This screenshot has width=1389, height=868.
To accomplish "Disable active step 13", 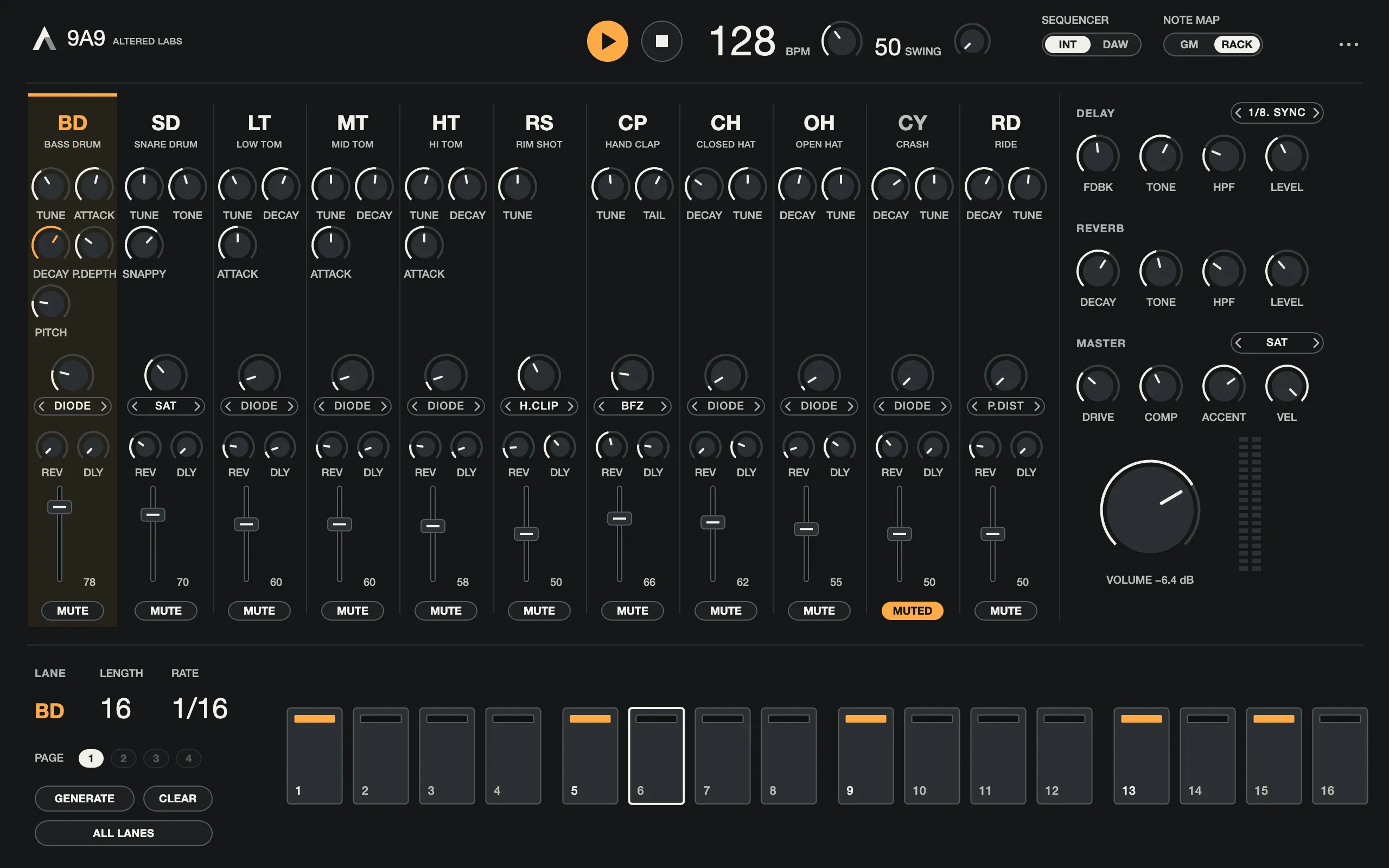I will coord(1141,756).
